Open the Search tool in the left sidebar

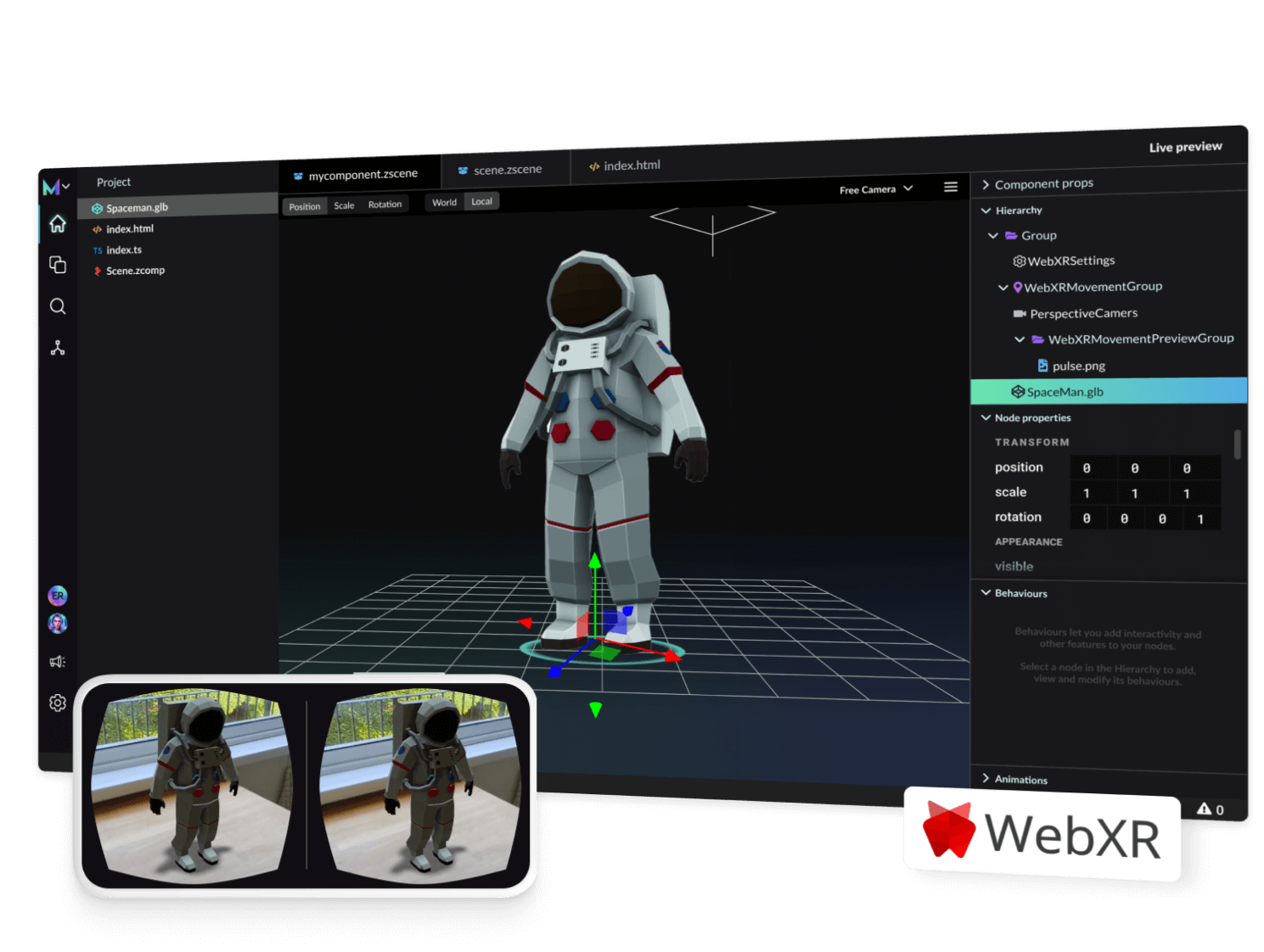57,306
